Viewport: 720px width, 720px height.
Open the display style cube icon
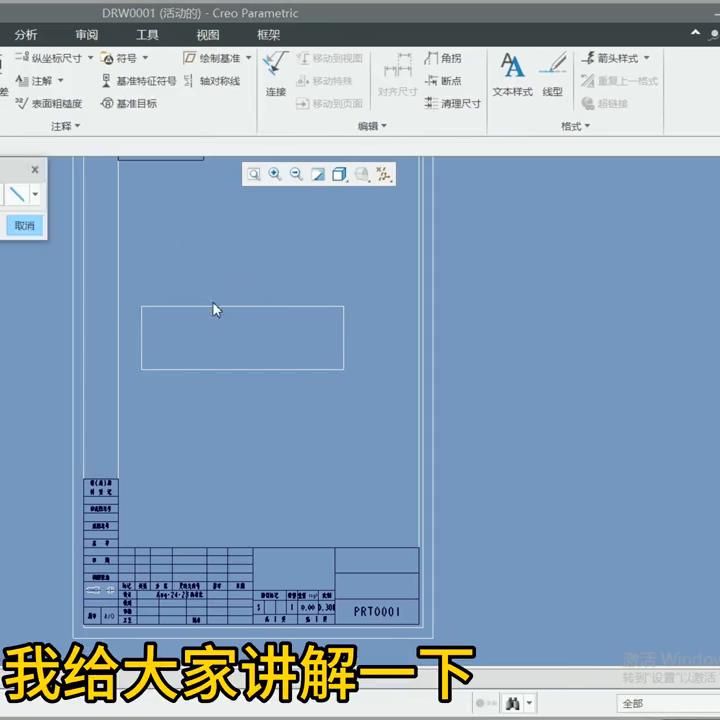pos(340,174)
